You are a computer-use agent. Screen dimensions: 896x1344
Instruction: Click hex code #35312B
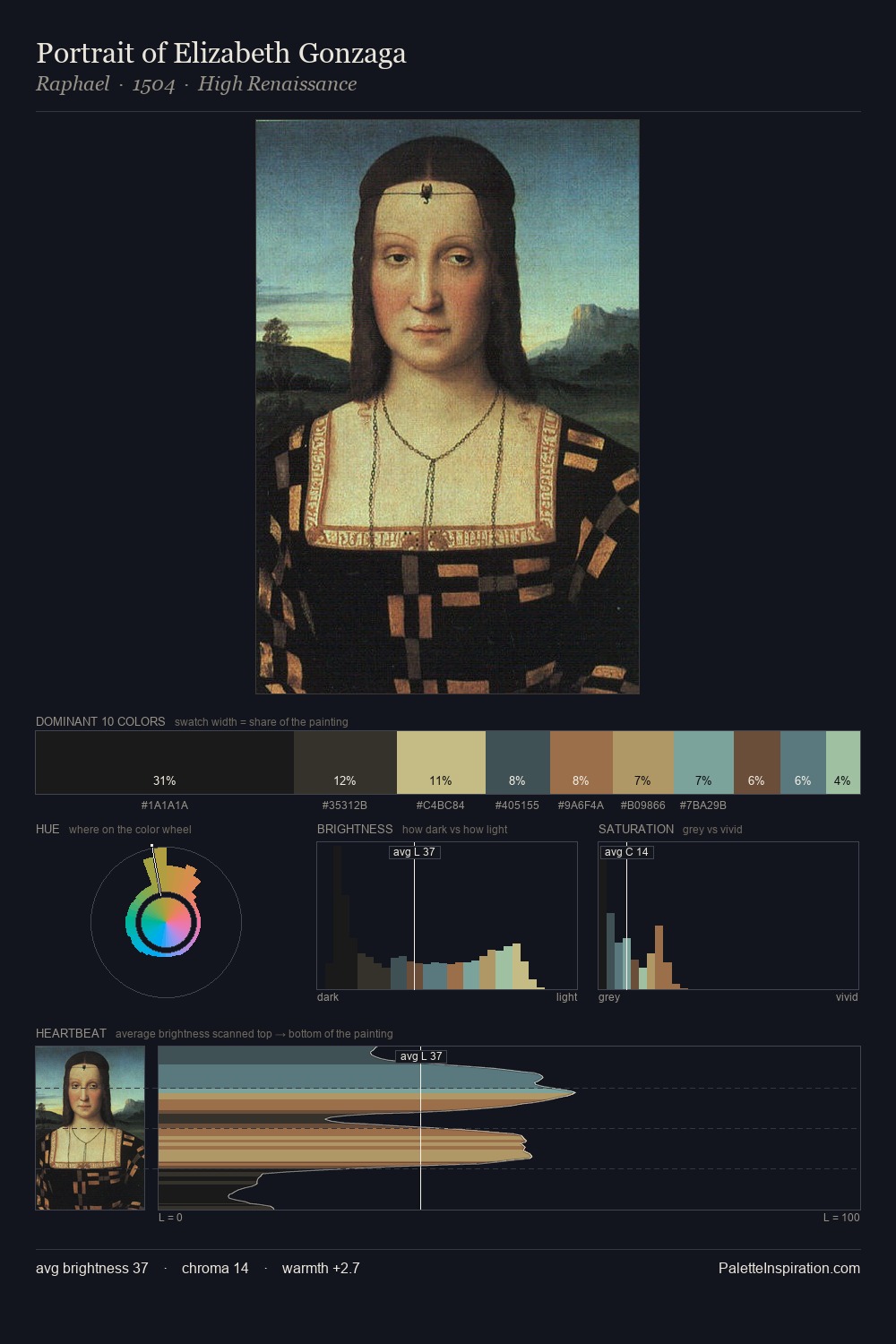pyautogui.click(x=345, y=806)
